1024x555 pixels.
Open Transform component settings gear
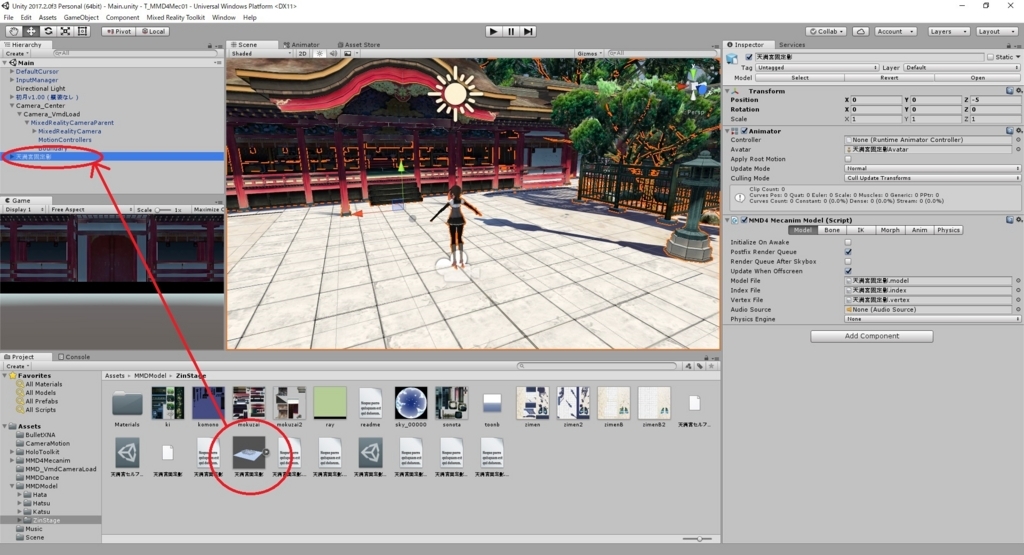click(1019, 91)
